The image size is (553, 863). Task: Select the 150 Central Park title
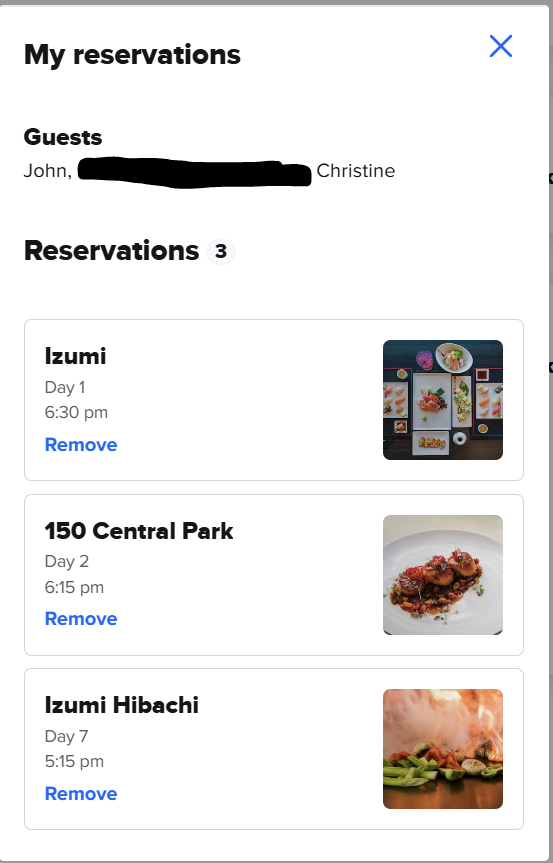pos(139,531)
